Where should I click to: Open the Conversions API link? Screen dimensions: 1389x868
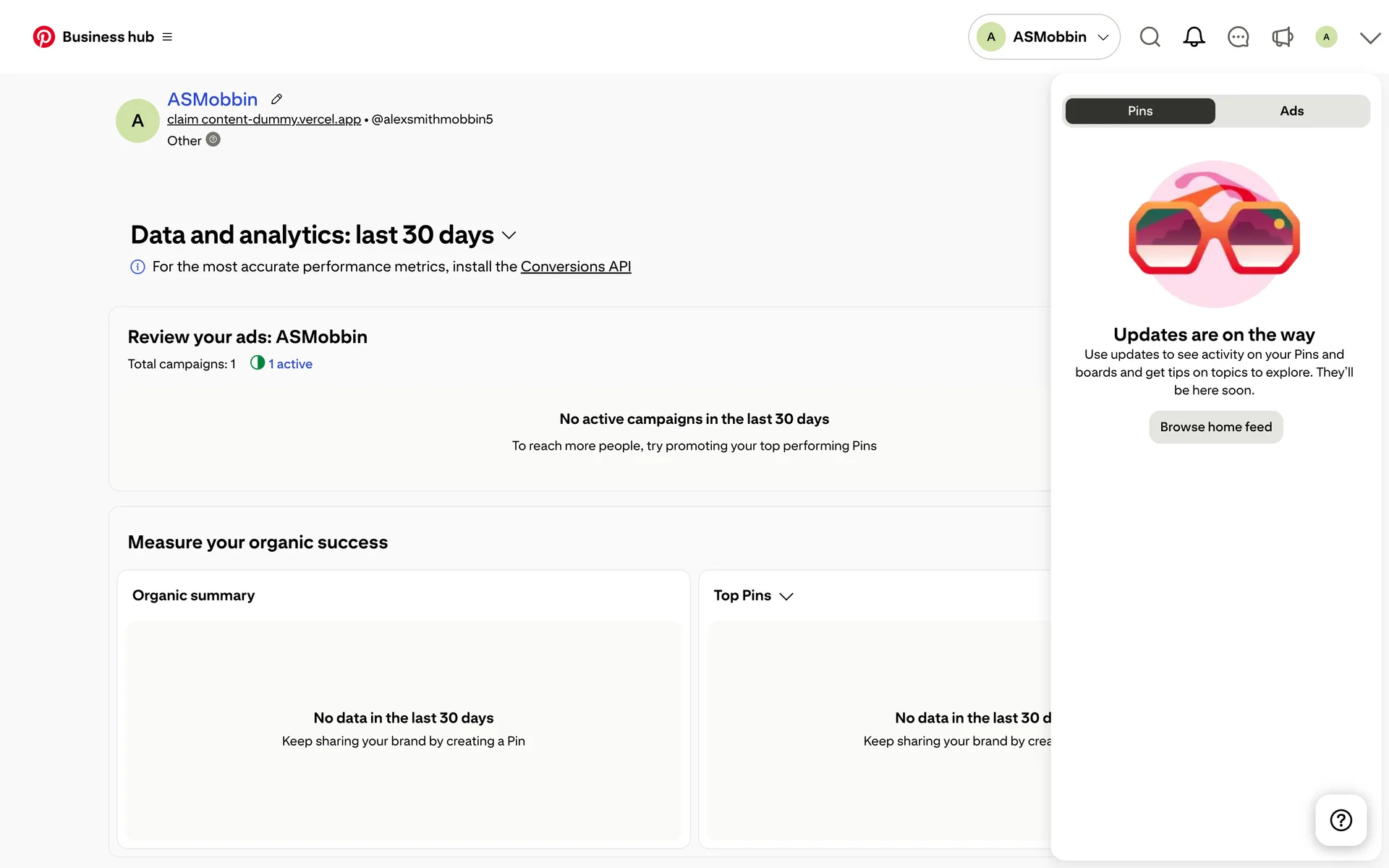coord(575,266)
